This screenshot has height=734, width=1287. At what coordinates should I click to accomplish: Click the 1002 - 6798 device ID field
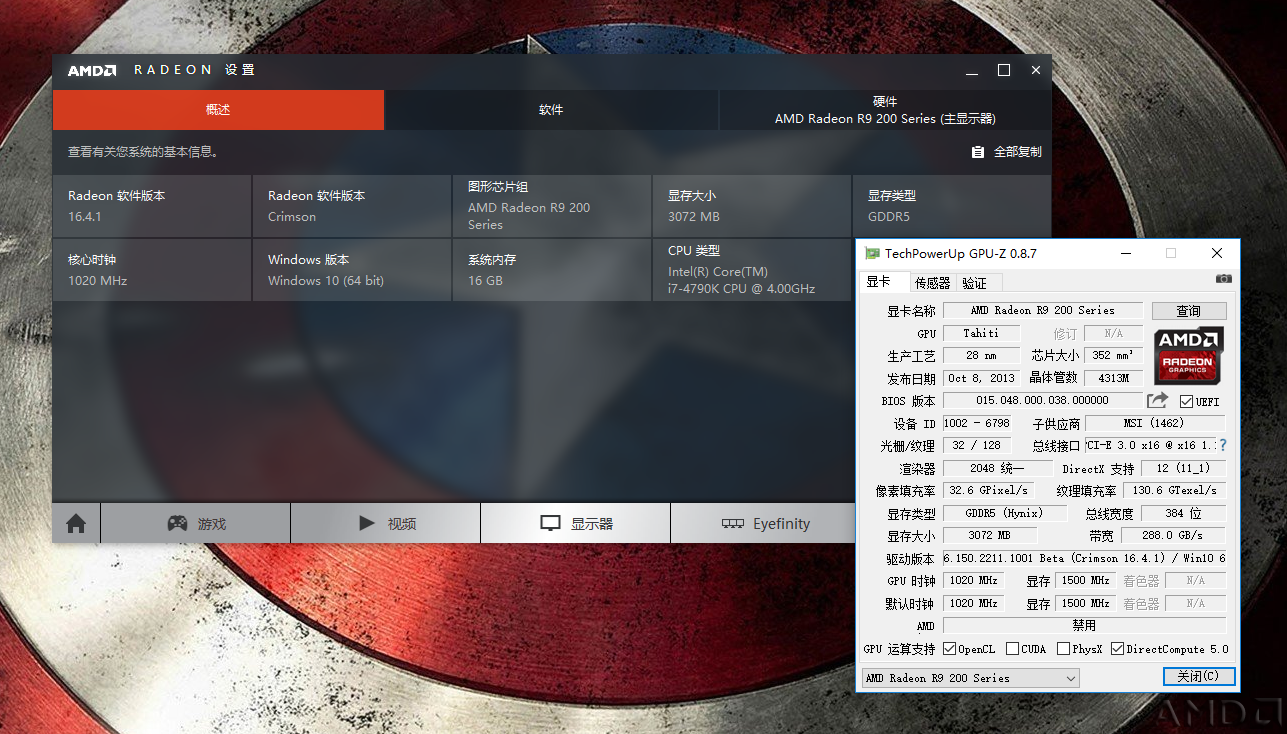977,423
